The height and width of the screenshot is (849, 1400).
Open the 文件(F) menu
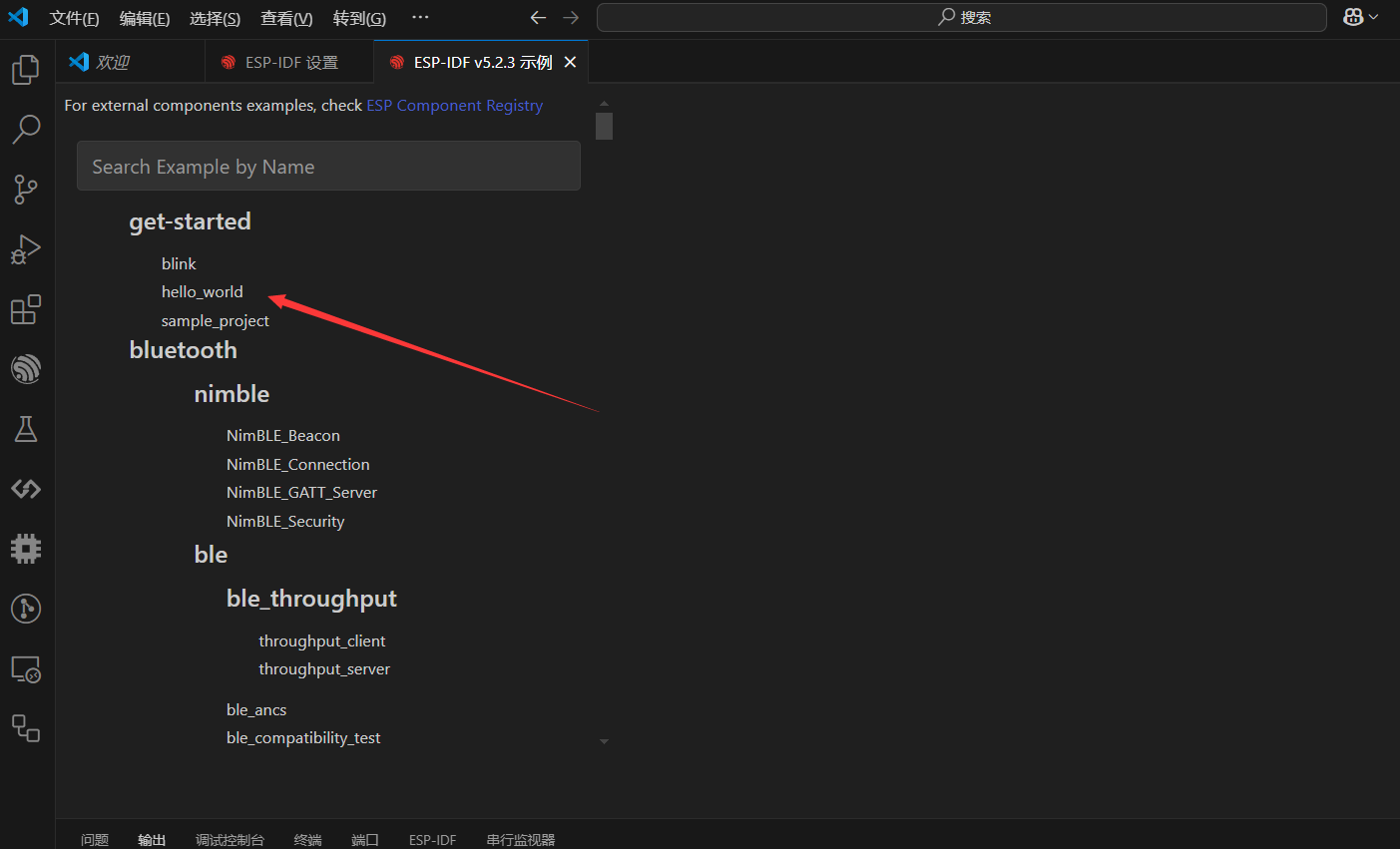click(74, 18)
